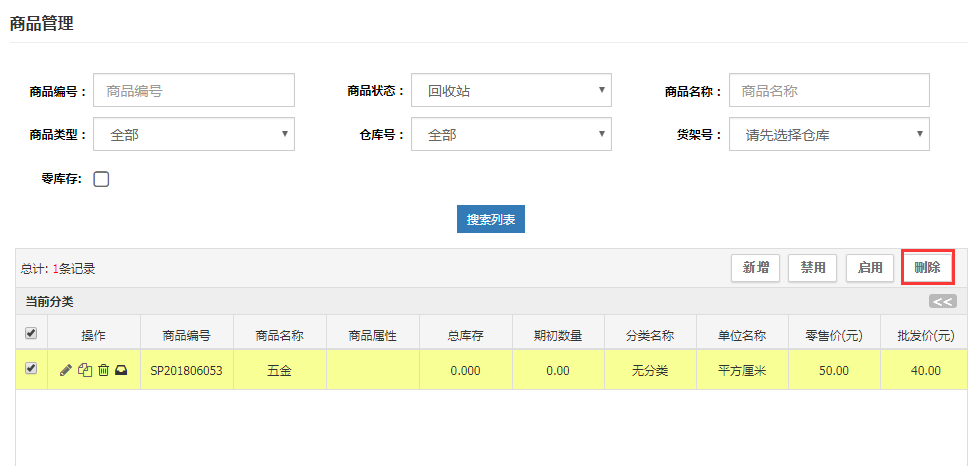Click the 新增 button

point(755,267)
